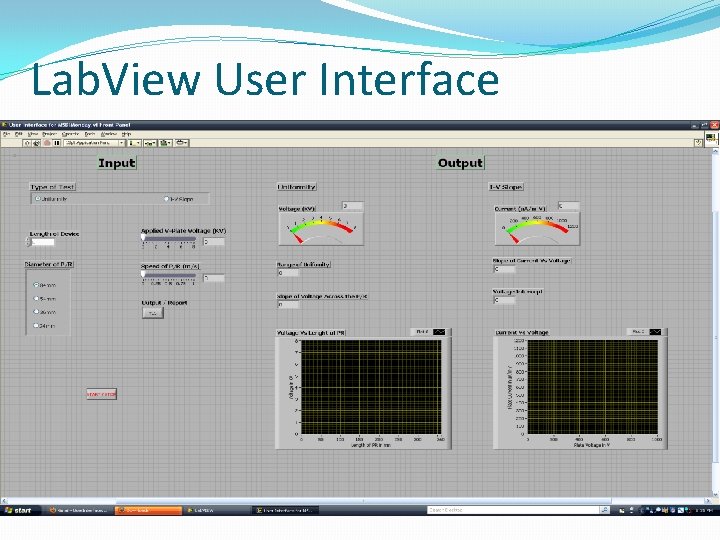Click the Speed of P/R numeric field
Screen dimensions: 720x540
tap(214, 278)
